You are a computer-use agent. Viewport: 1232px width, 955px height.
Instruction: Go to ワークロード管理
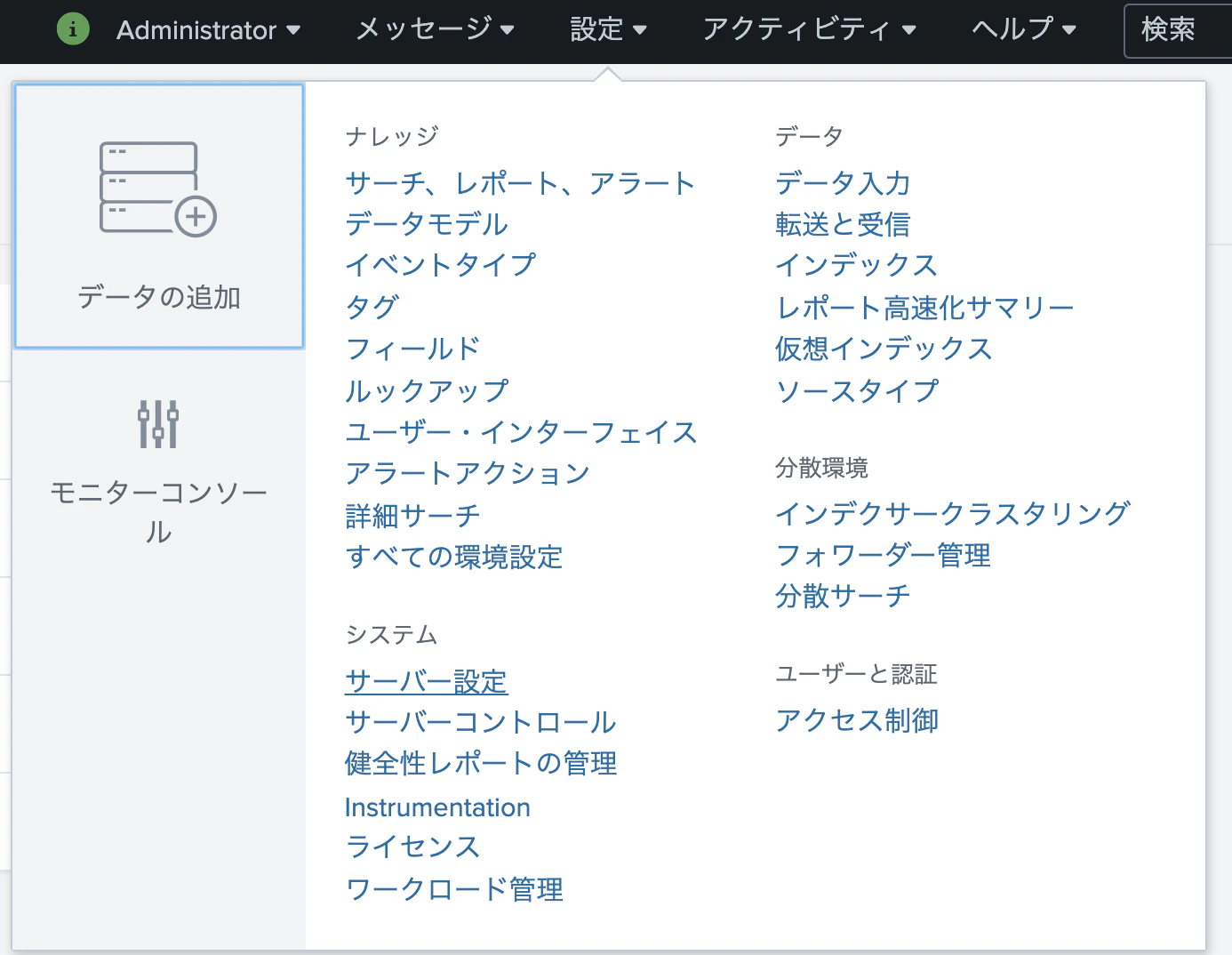pyautogui.click(x=454, y=889)
